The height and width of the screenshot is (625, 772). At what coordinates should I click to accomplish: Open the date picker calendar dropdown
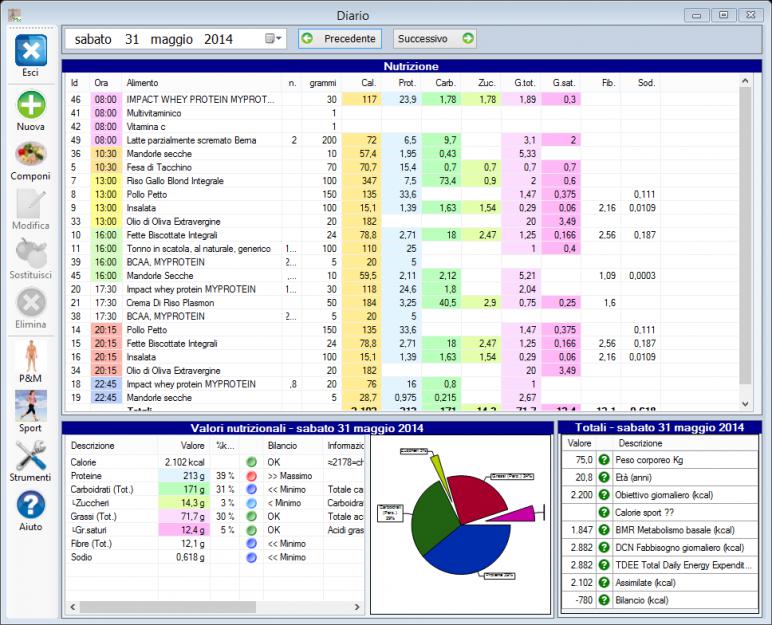274,39
